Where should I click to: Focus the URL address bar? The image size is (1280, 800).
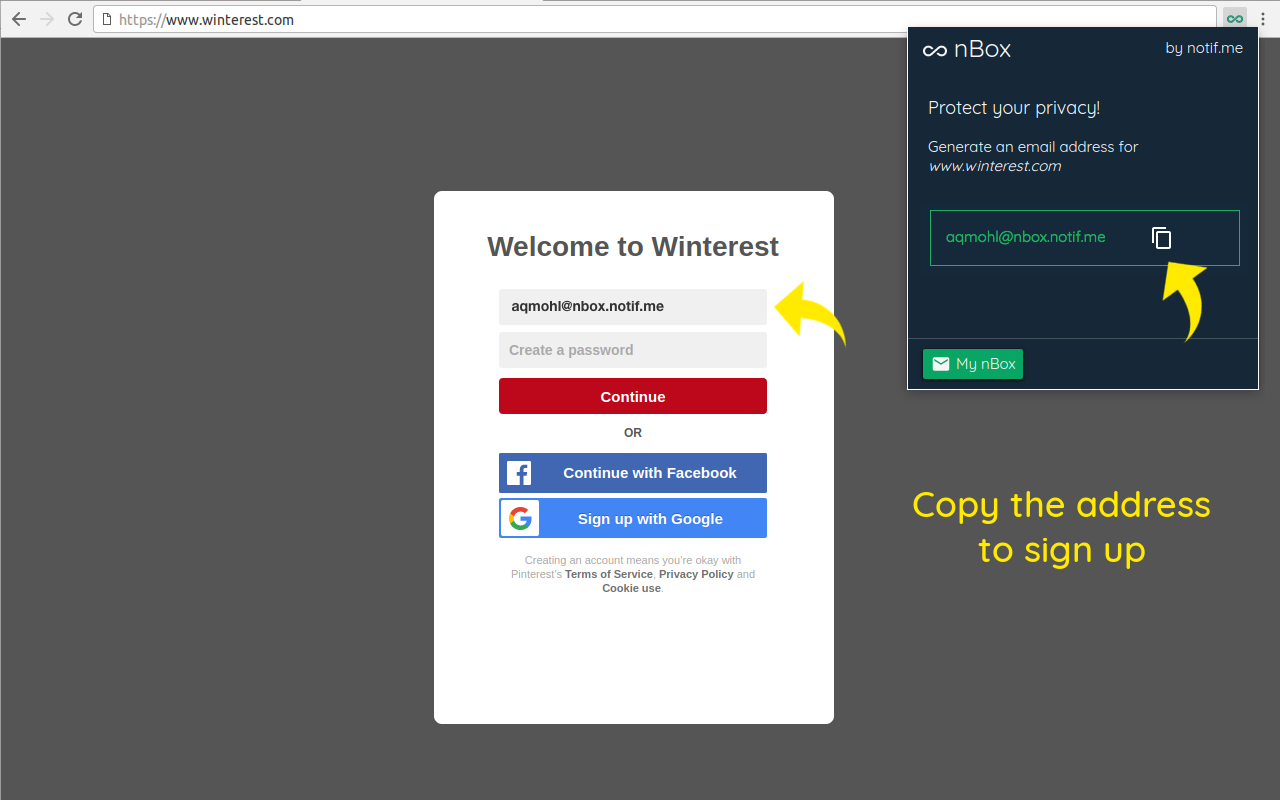pos(655,19)
